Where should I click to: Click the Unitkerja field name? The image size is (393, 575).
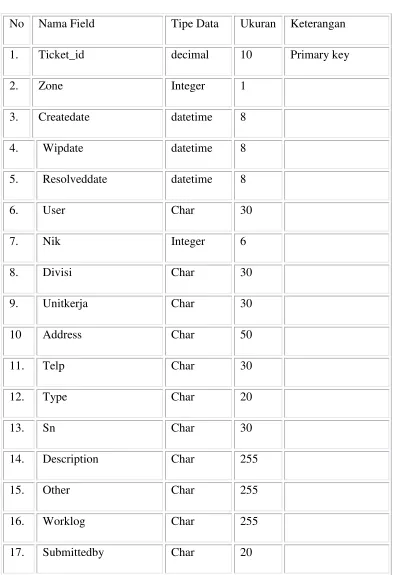click(x=65, y=304)
